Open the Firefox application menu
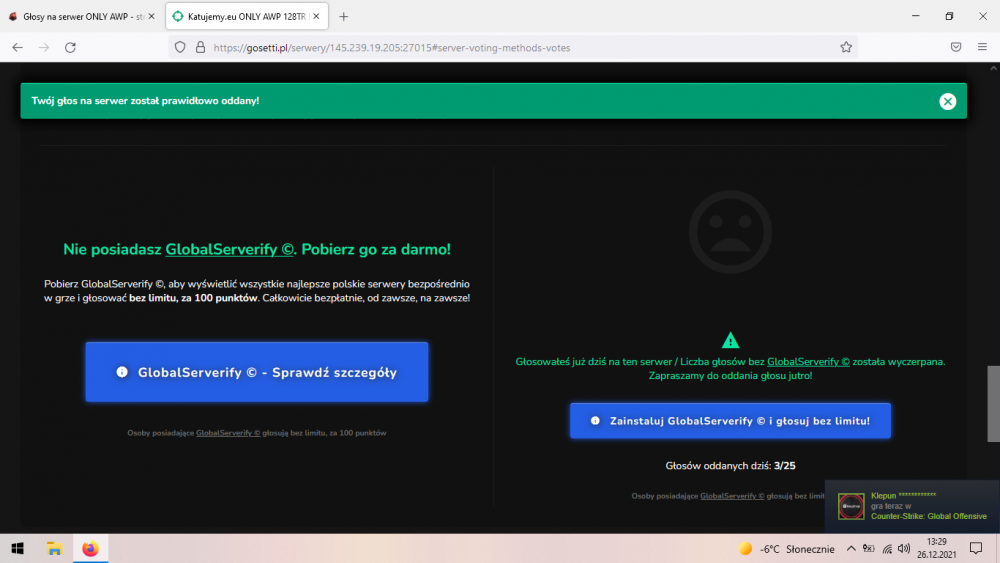1000x563 pixels. point(982,47)
